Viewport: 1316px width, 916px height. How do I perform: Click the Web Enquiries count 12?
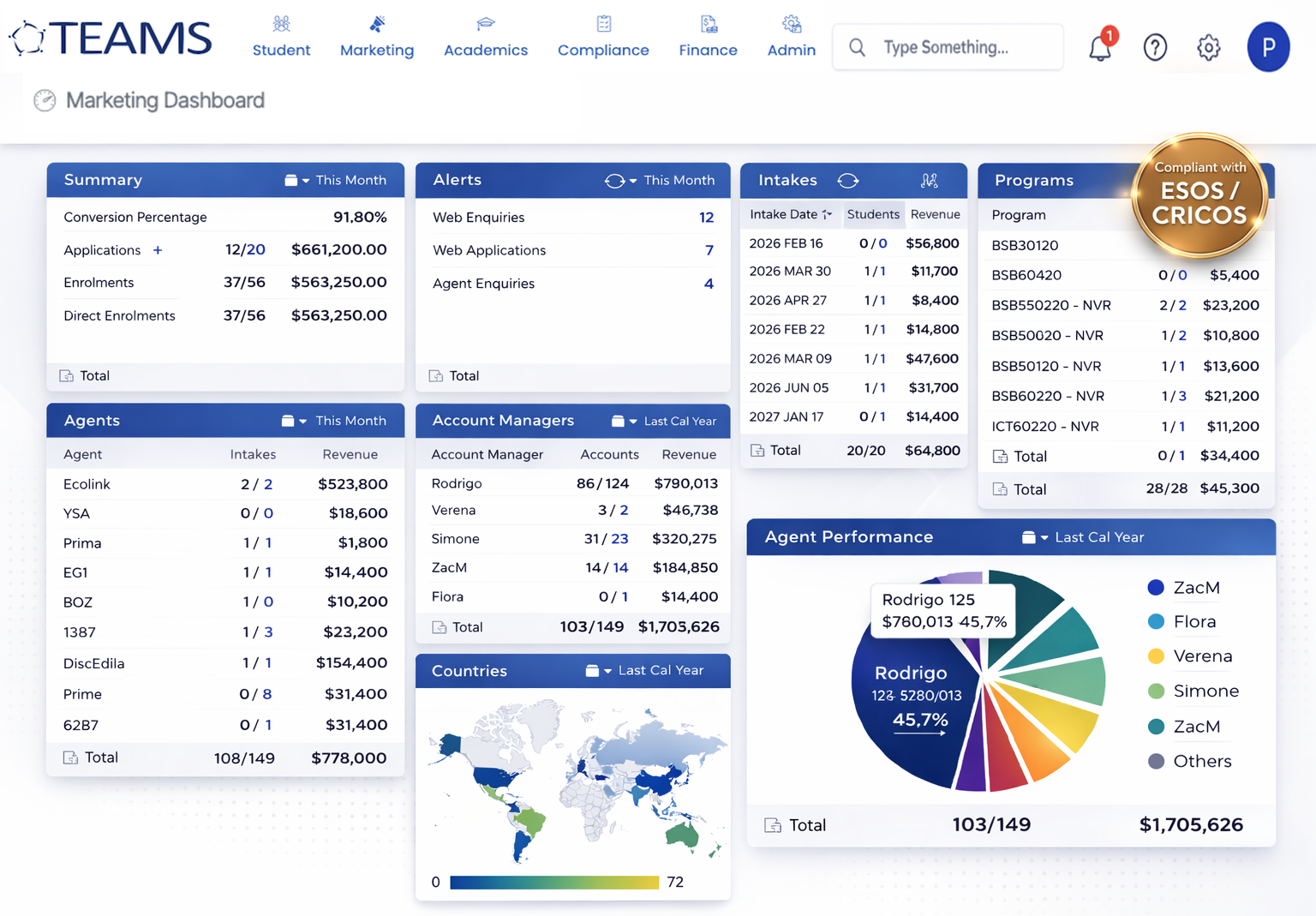tap(706, 218)
